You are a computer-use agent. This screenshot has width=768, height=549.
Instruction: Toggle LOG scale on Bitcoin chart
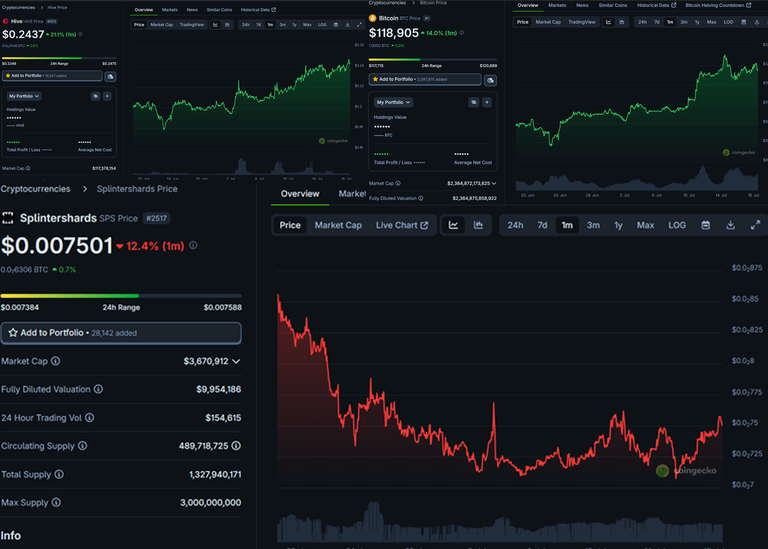[x=728, y=22]
